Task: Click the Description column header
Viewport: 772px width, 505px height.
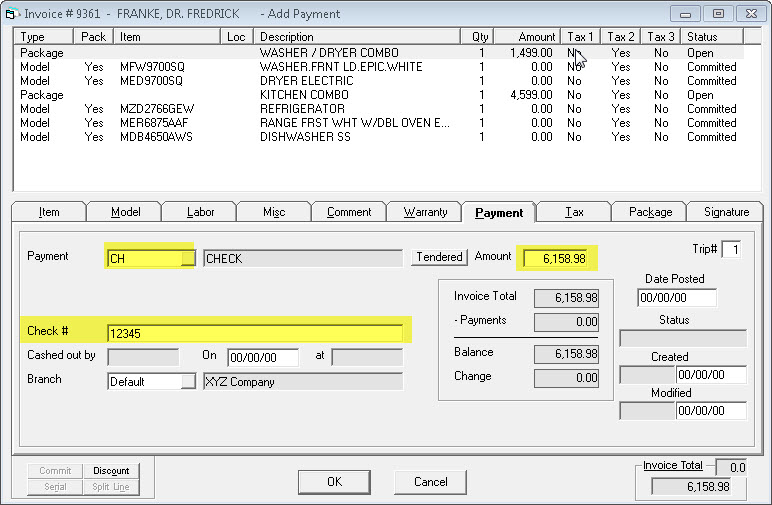Action: click(357, 37)
